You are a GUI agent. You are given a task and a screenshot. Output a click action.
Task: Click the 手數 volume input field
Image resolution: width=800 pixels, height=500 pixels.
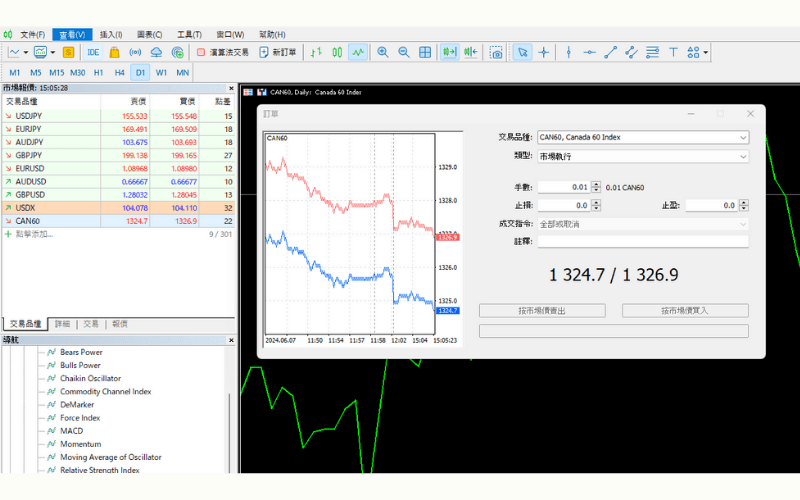pos(564,187)
